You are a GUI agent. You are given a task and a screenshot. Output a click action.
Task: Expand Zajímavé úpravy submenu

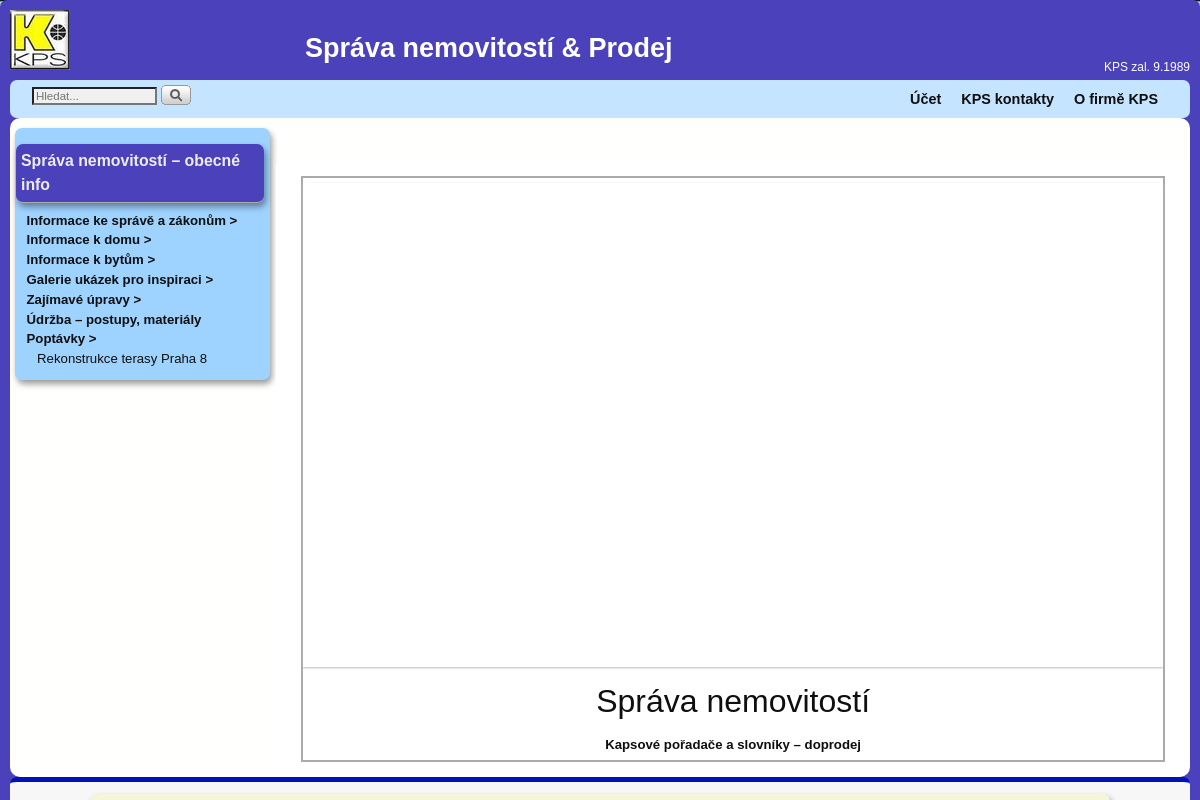[x=84, y=300]
